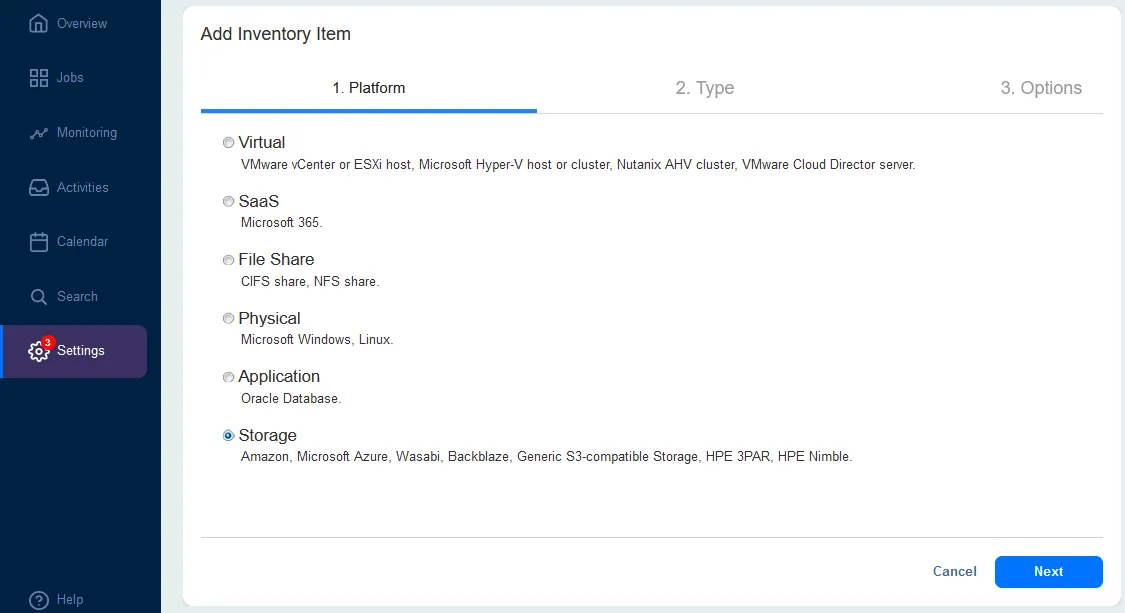
Task: Open the Overview dashboard icon
Action: click(x=37, y=23)
